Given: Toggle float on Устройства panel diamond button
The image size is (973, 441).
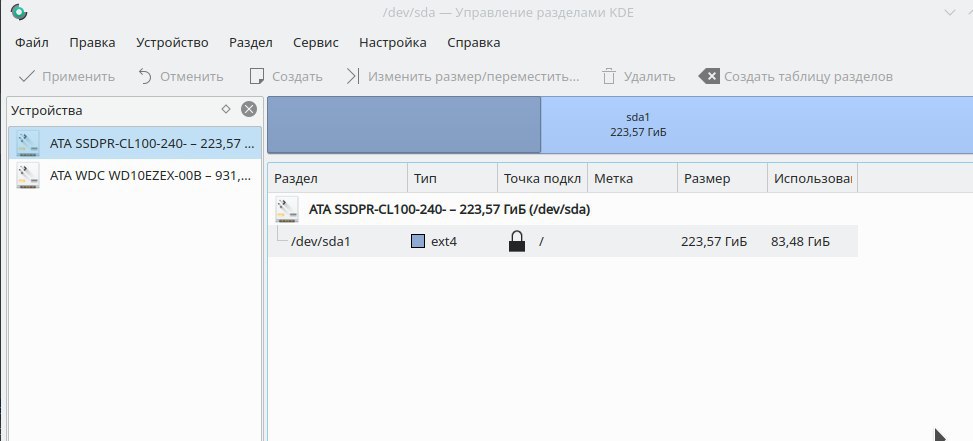Looking at the screenshot, I should [x=226, y=109].
